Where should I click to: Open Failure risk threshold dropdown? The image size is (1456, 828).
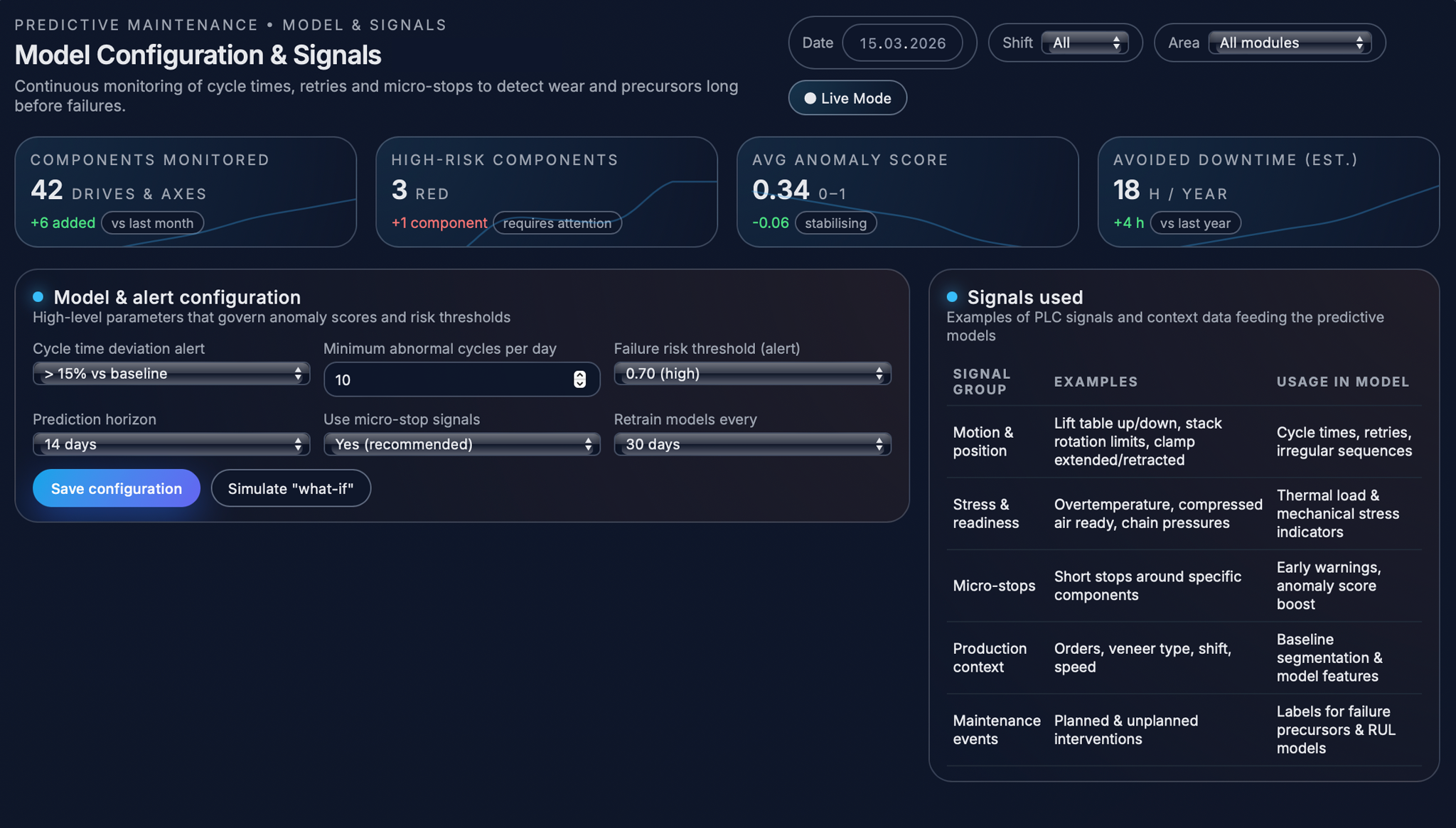pos(752,373)
